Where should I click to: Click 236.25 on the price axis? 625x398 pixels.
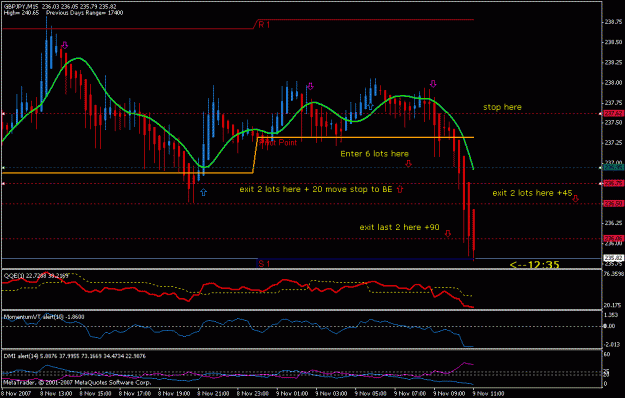pyautogui.click(x=613, y=223)
